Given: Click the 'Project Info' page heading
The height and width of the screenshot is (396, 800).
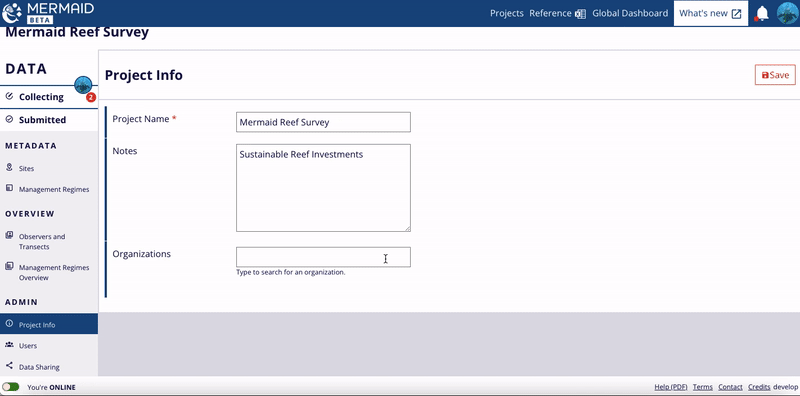Looking at the screenshot, I should pos(143,75).
